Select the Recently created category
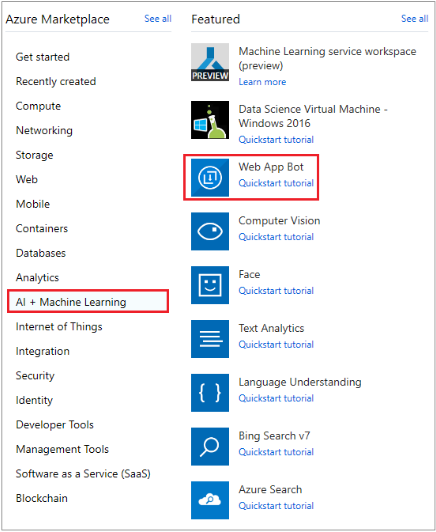The image size is (436, 532). click(x=56, y=81)
